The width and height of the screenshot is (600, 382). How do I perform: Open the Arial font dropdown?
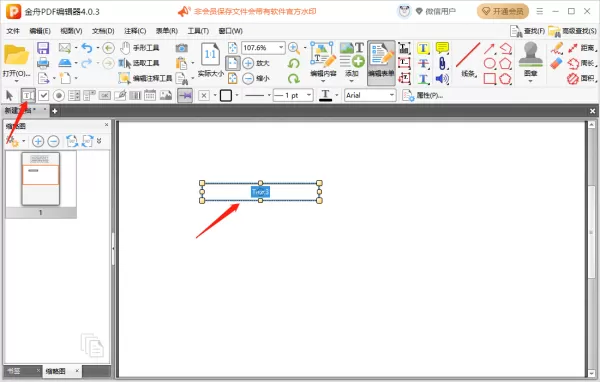(392, 95)
